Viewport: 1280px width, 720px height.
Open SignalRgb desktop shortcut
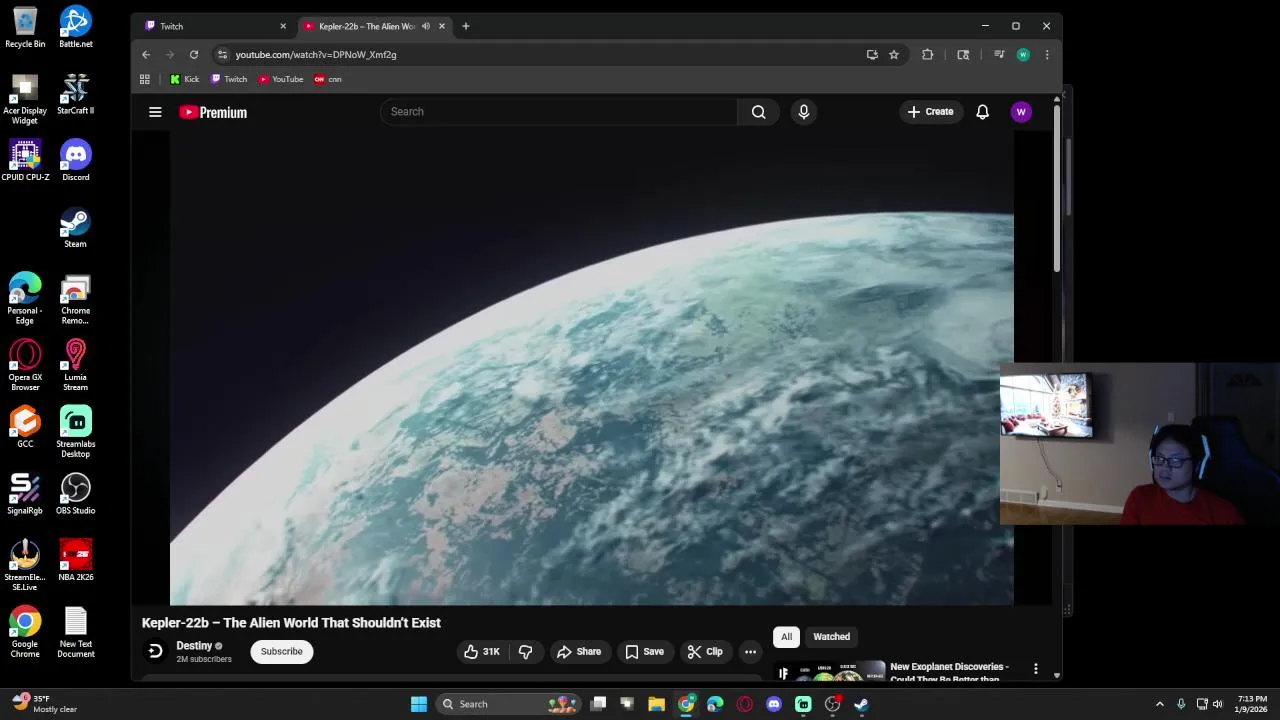coord(25,495)
